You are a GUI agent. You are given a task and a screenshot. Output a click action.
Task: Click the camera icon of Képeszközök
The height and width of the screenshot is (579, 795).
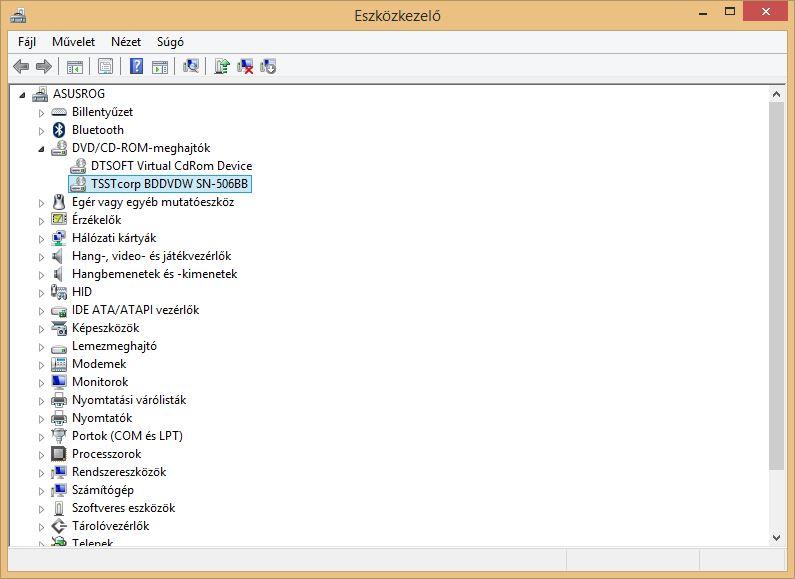[59, 328]
